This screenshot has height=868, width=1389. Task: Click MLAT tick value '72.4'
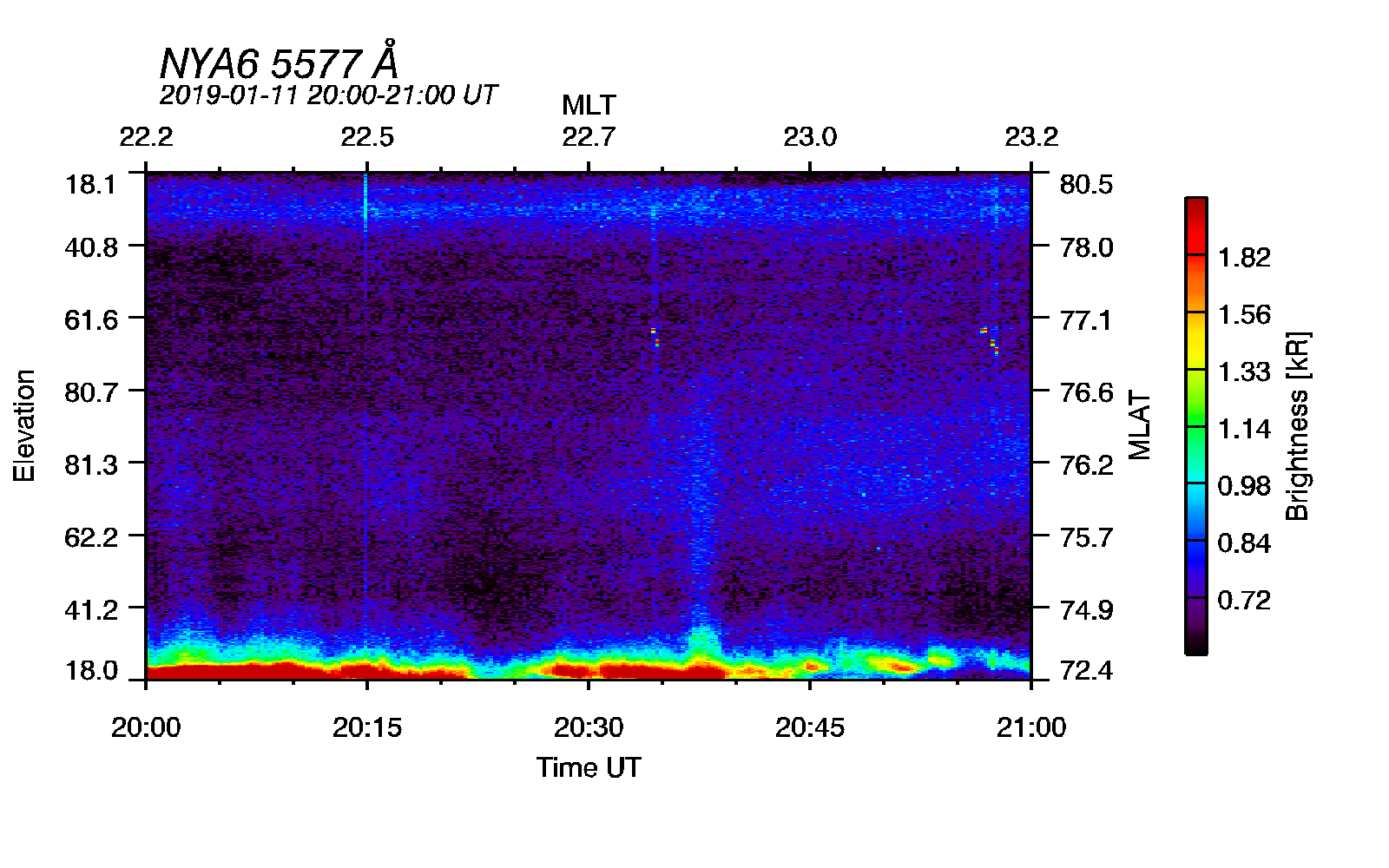tap(1086, 670)
